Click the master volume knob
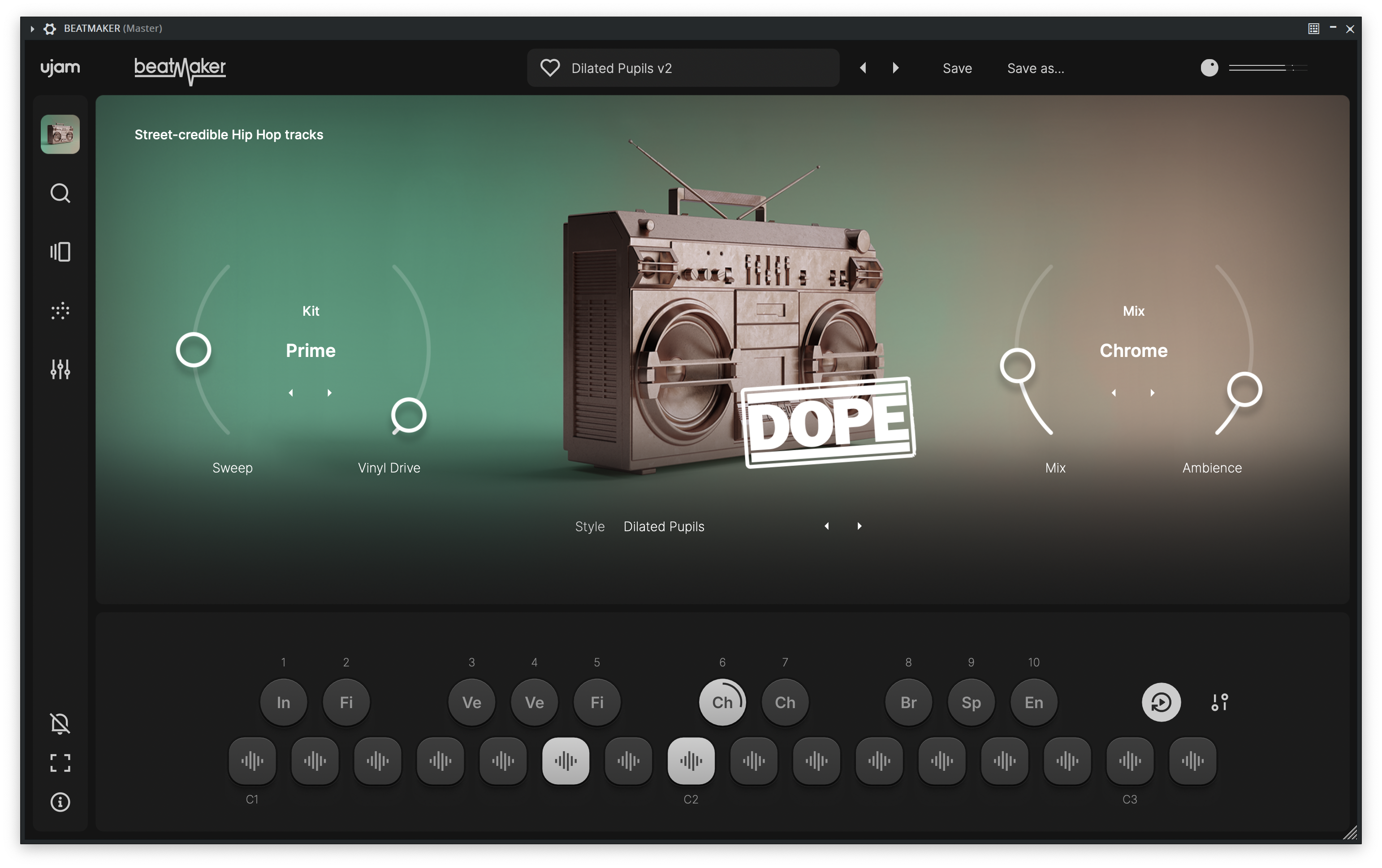This screenshot has width=1382, height=868. [1209, 68]
